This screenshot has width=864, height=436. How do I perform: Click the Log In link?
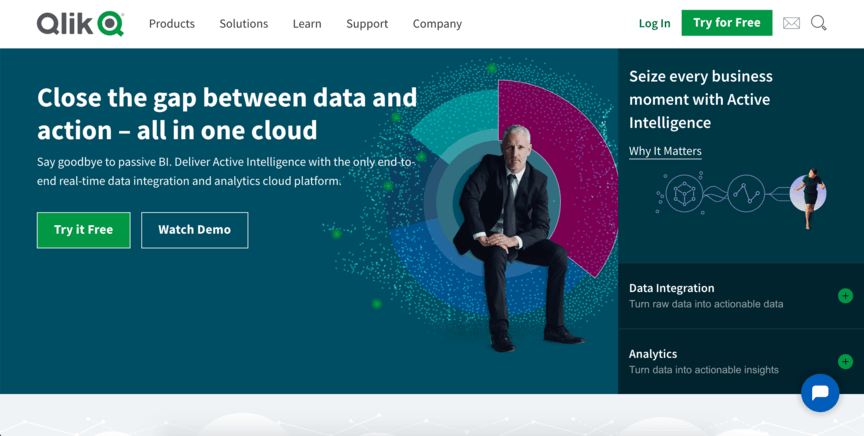click(654, 24)
